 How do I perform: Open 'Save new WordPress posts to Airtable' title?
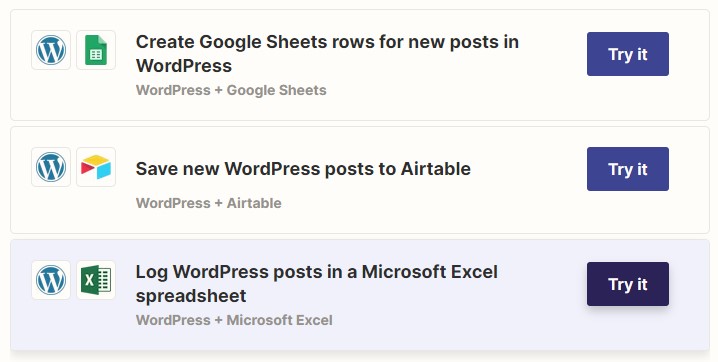click(303, 169)
